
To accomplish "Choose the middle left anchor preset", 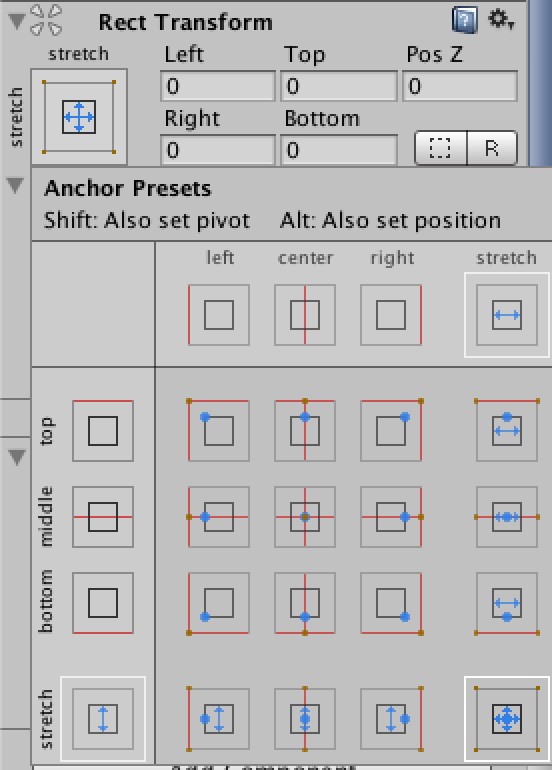I will (219, 517).
